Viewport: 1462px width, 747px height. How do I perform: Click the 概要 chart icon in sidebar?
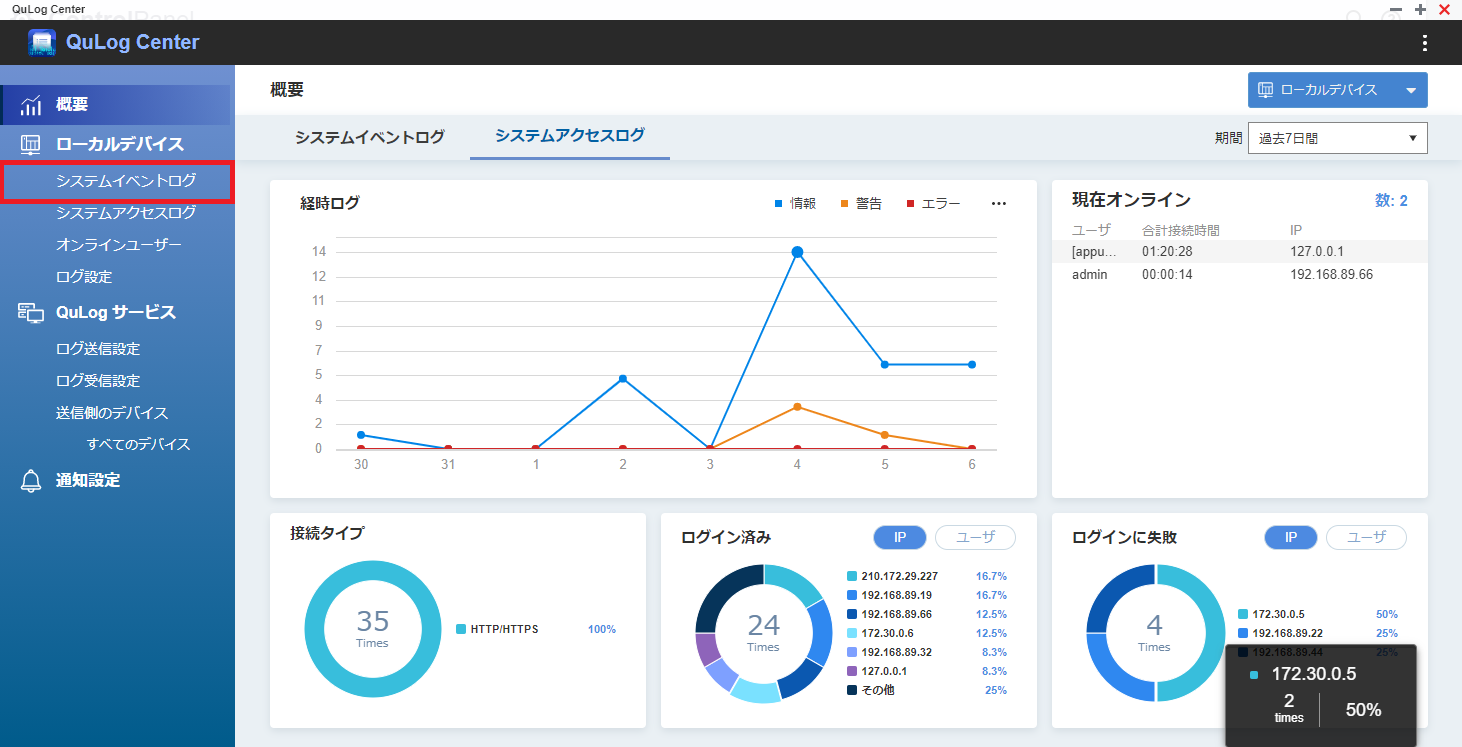[x=31, y=105]
